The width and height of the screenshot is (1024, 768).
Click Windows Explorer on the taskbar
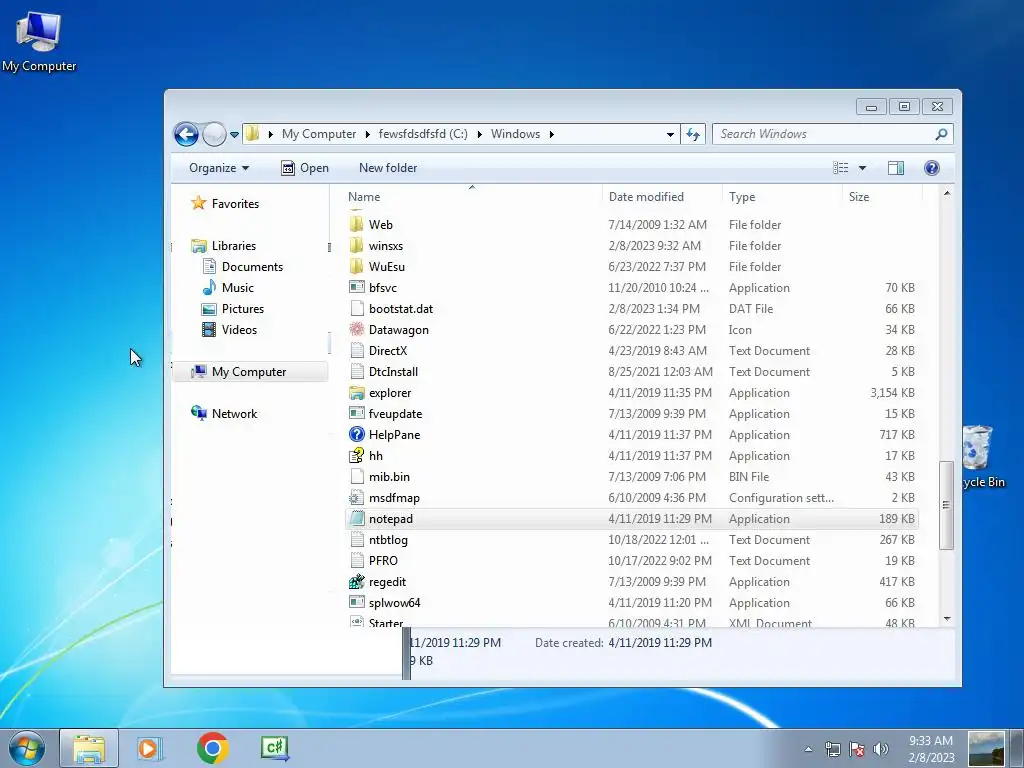[x=89, y=748]
